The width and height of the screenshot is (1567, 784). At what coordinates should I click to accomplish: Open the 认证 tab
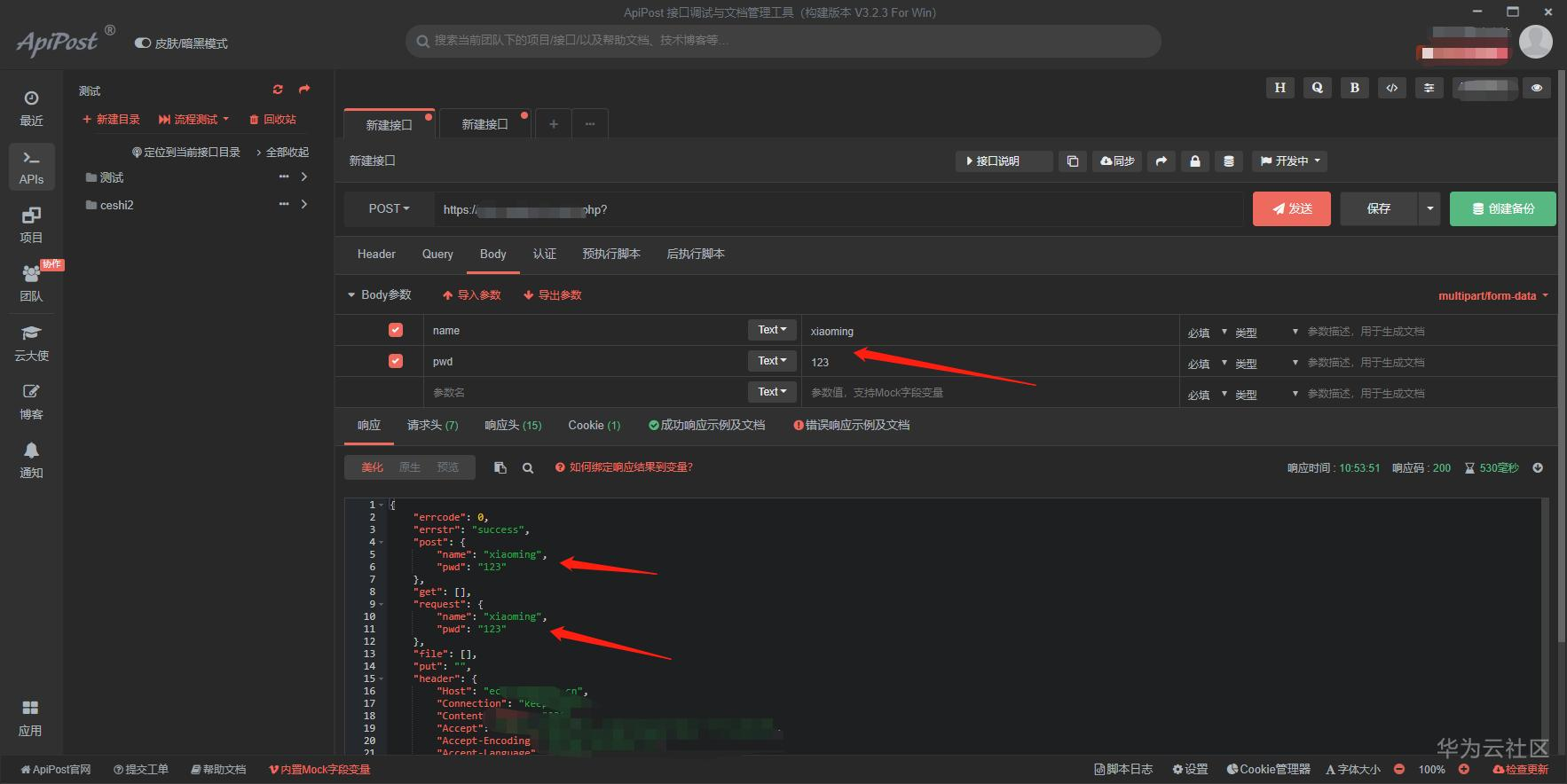(545, 254)
